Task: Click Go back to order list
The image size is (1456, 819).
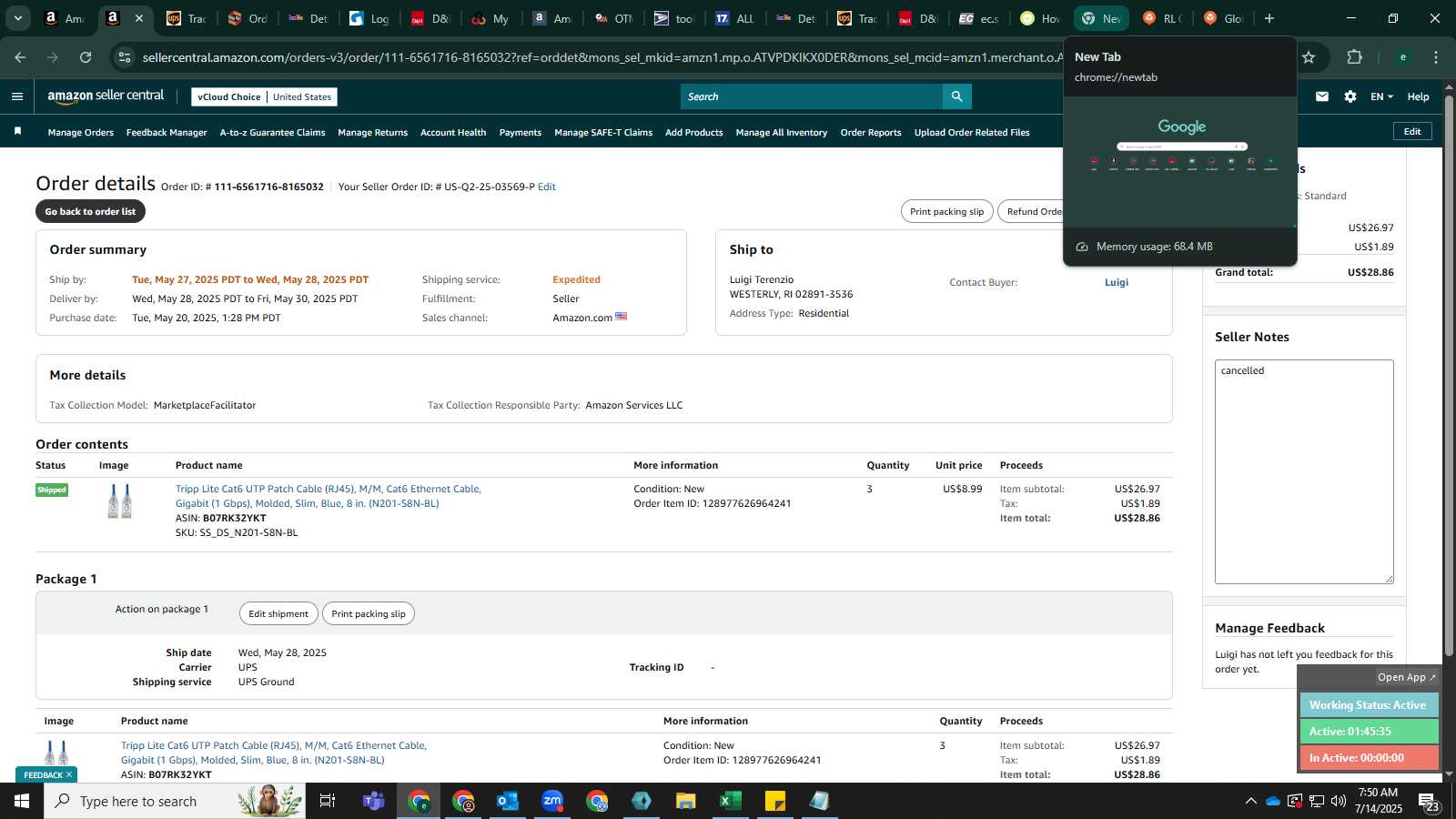Action: tap(90, 211)
